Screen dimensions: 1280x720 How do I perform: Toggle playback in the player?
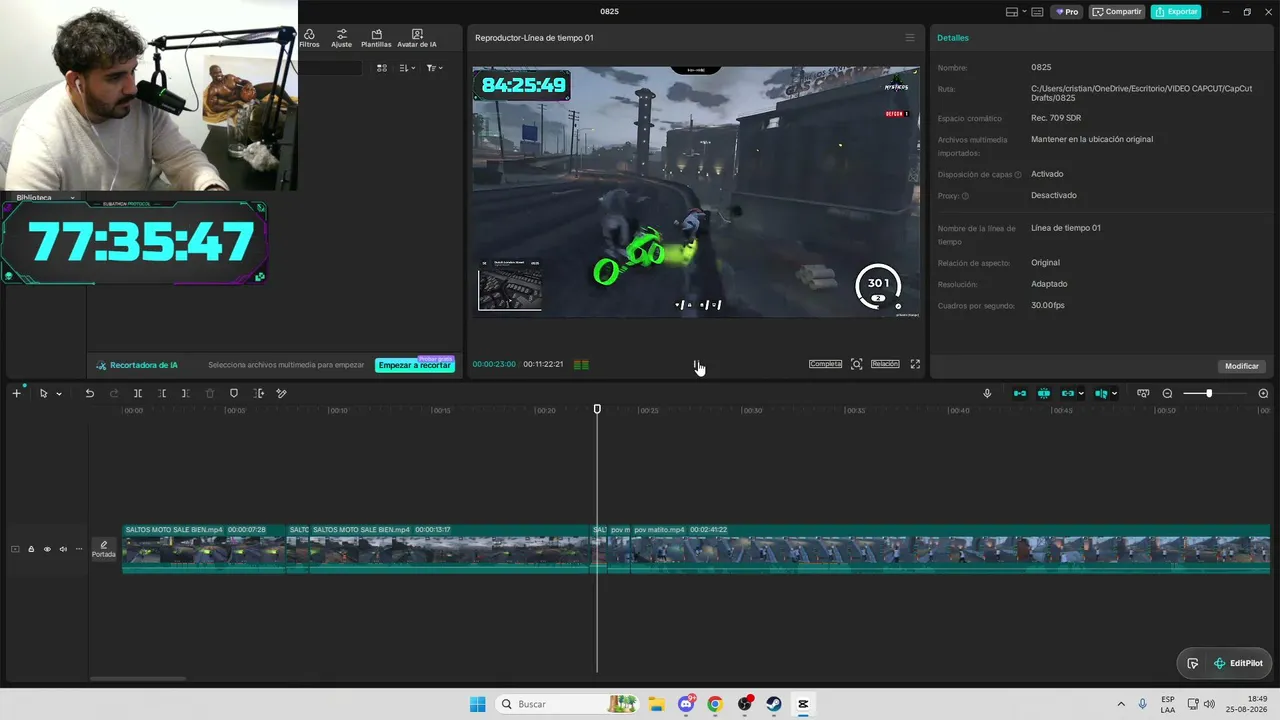696,365
